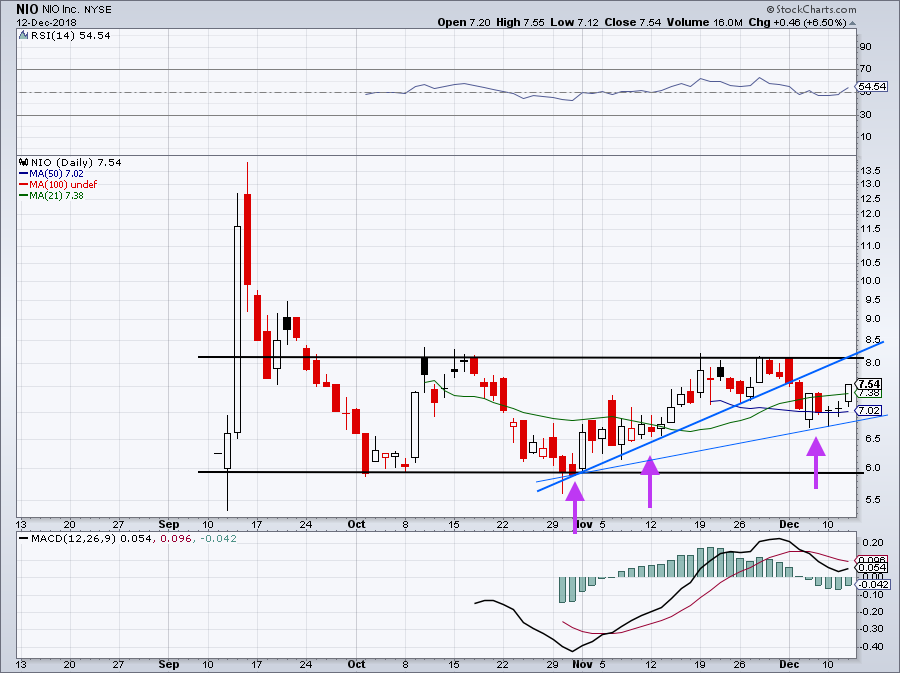Click the candlestick icon beside NIO (Daily)
This screenshot has height=673, width=900.
(x=24, y=162)
